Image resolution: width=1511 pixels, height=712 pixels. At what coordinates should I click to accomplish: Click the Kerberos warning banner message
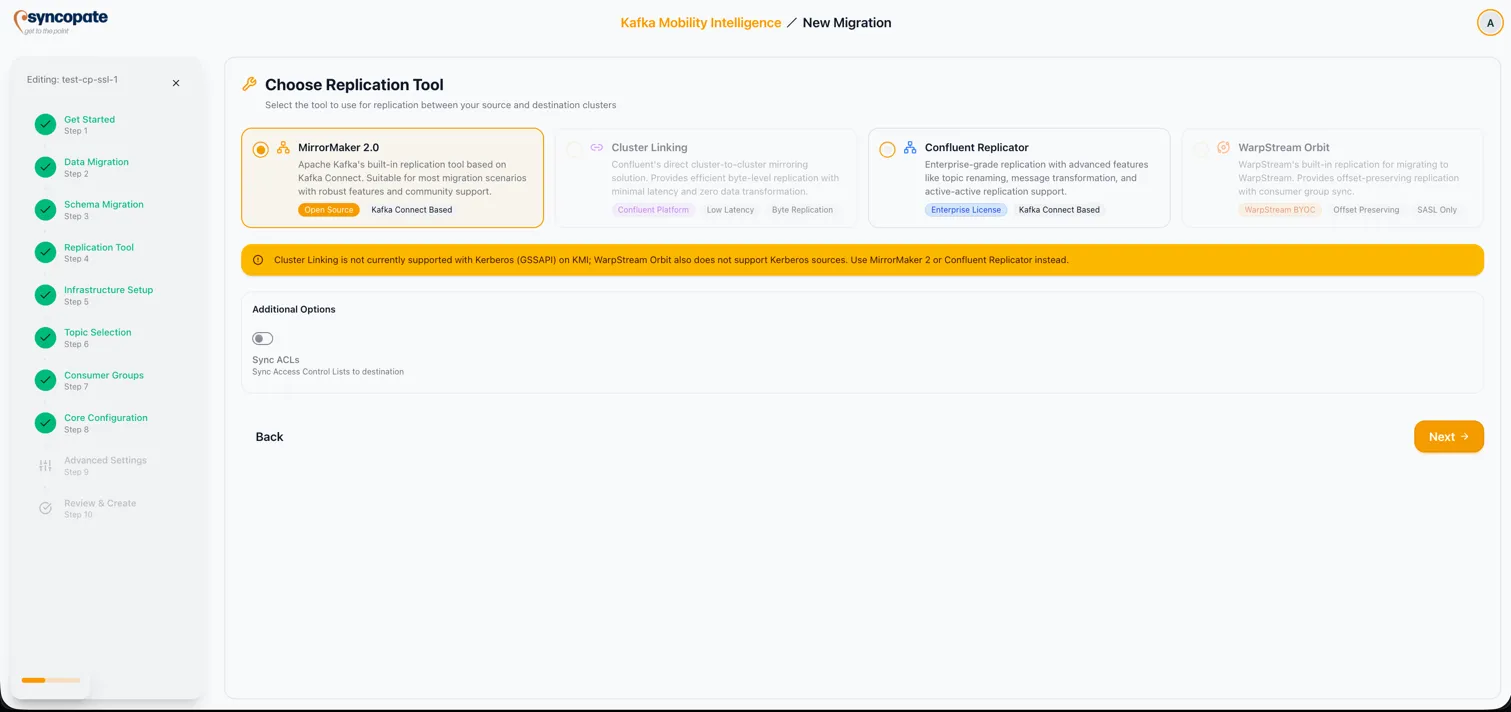671,260
